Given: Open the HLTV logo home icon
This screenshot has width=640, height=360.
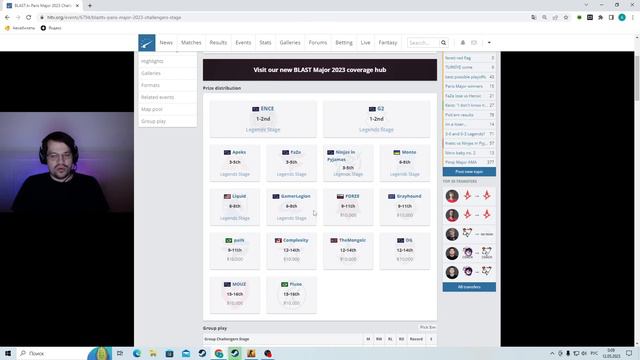Looking at the screenshot, I should pyautogui.click(x=147, y=42).
